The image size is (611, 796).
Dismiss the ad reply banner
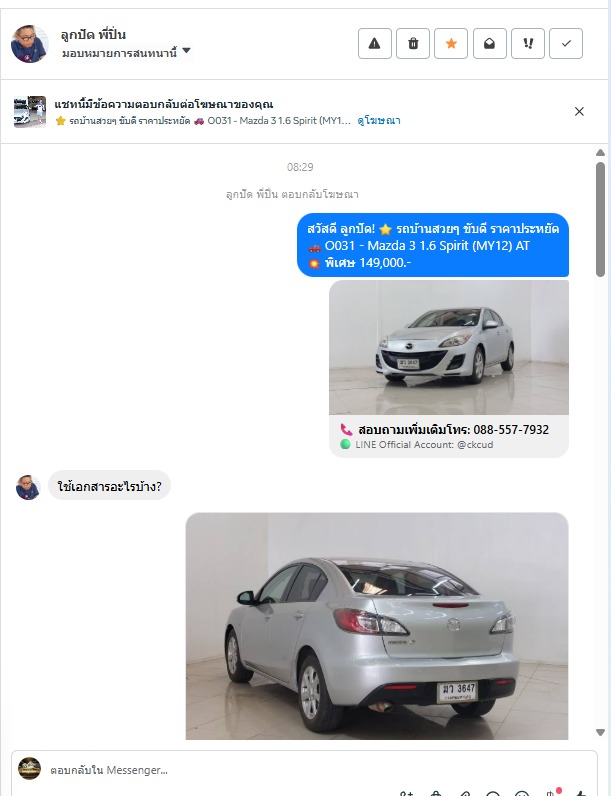(x=579, y=112)
